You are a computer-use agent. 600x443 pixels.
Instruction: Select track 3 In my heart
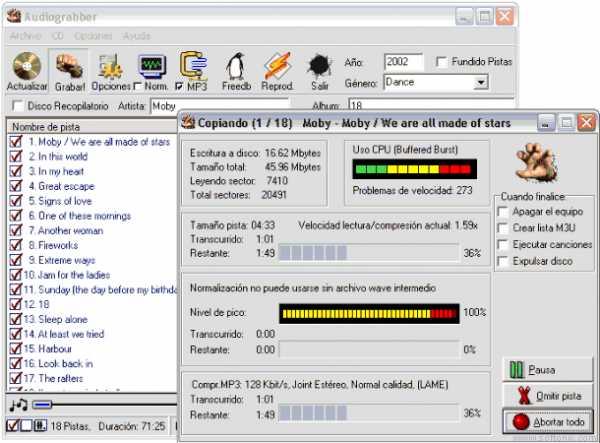[56, 171]
